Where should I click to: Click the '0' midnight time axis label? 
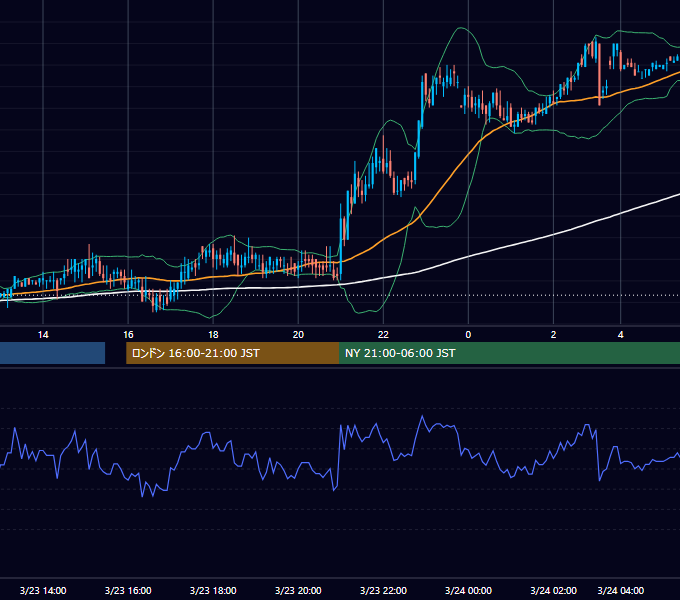pyautogui.click(x=468, y=335)
